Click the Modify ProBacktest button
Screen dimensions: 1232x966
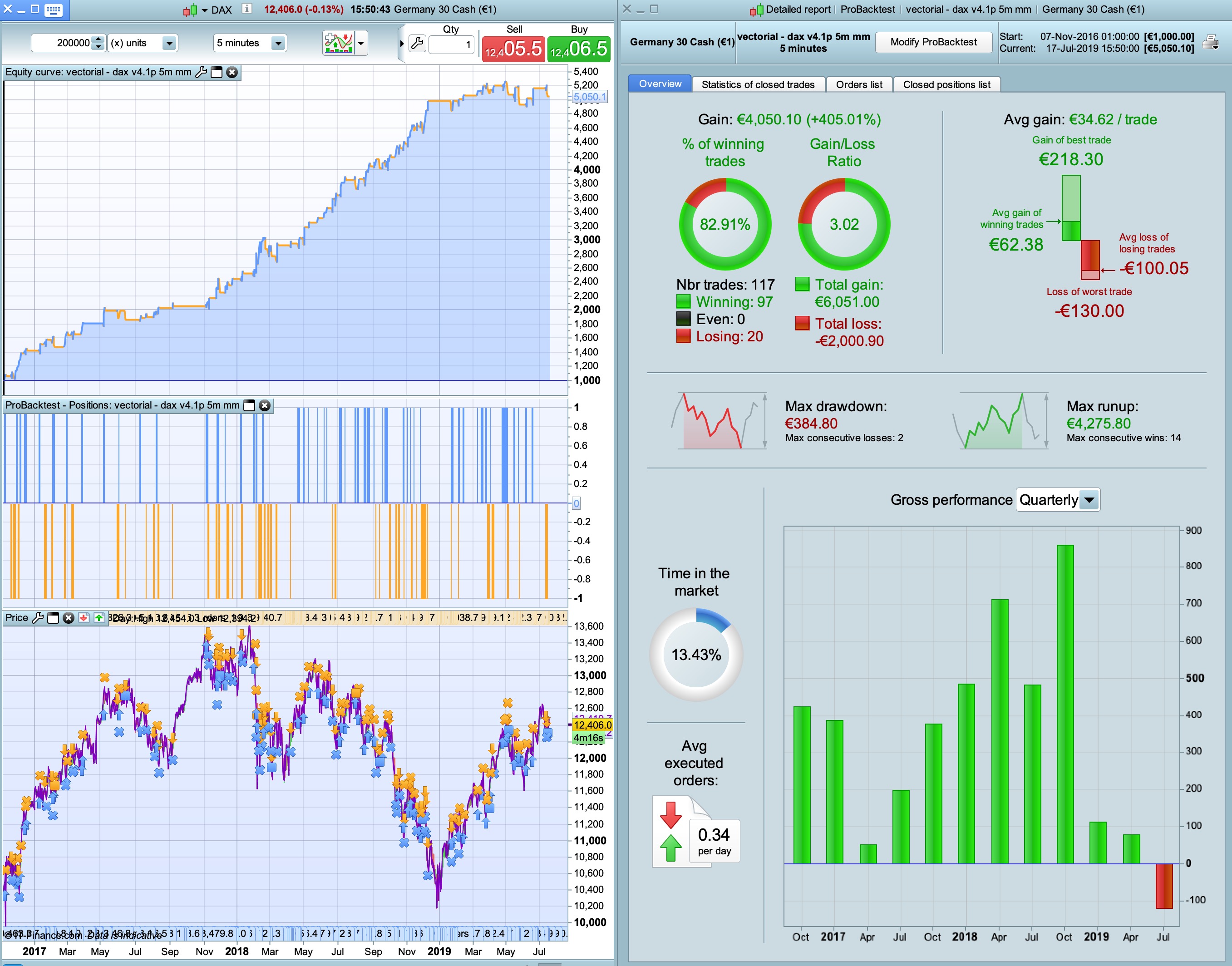933,42
